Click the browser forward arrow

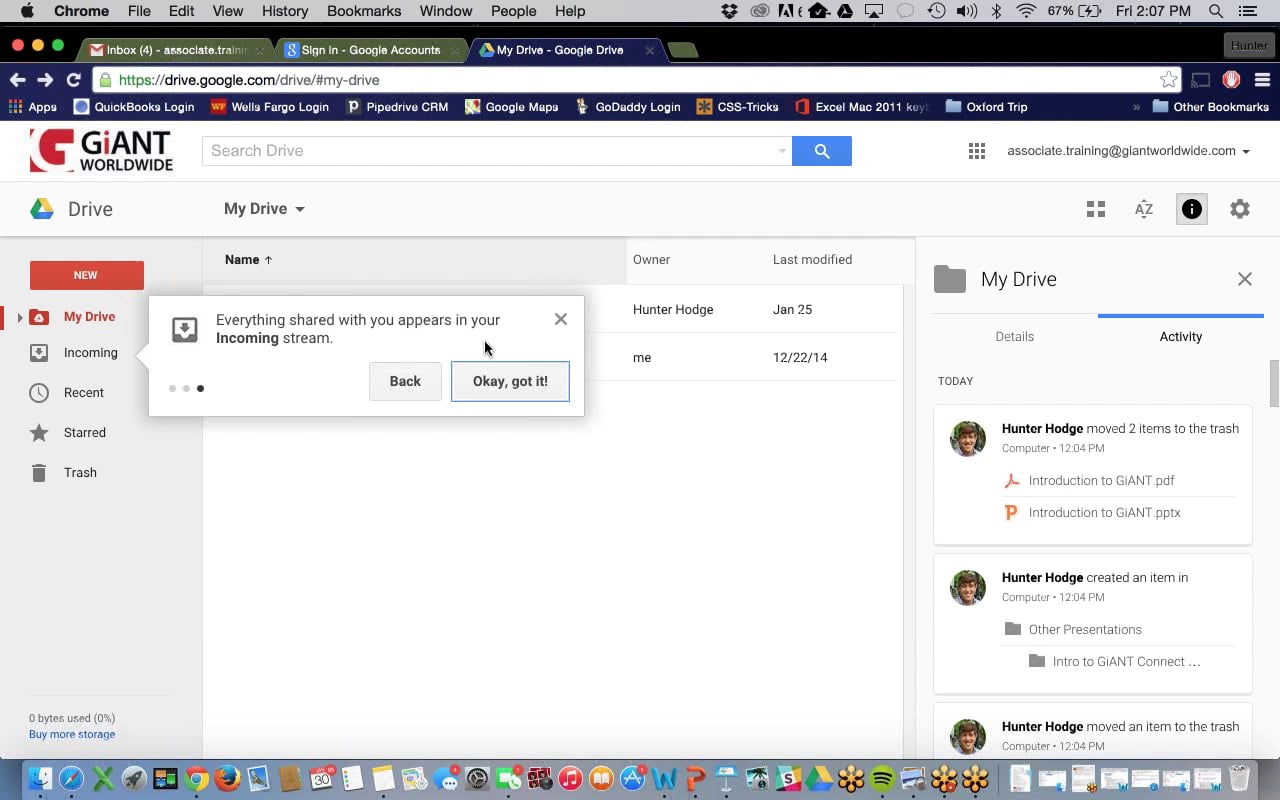click(x=45, y=80)
